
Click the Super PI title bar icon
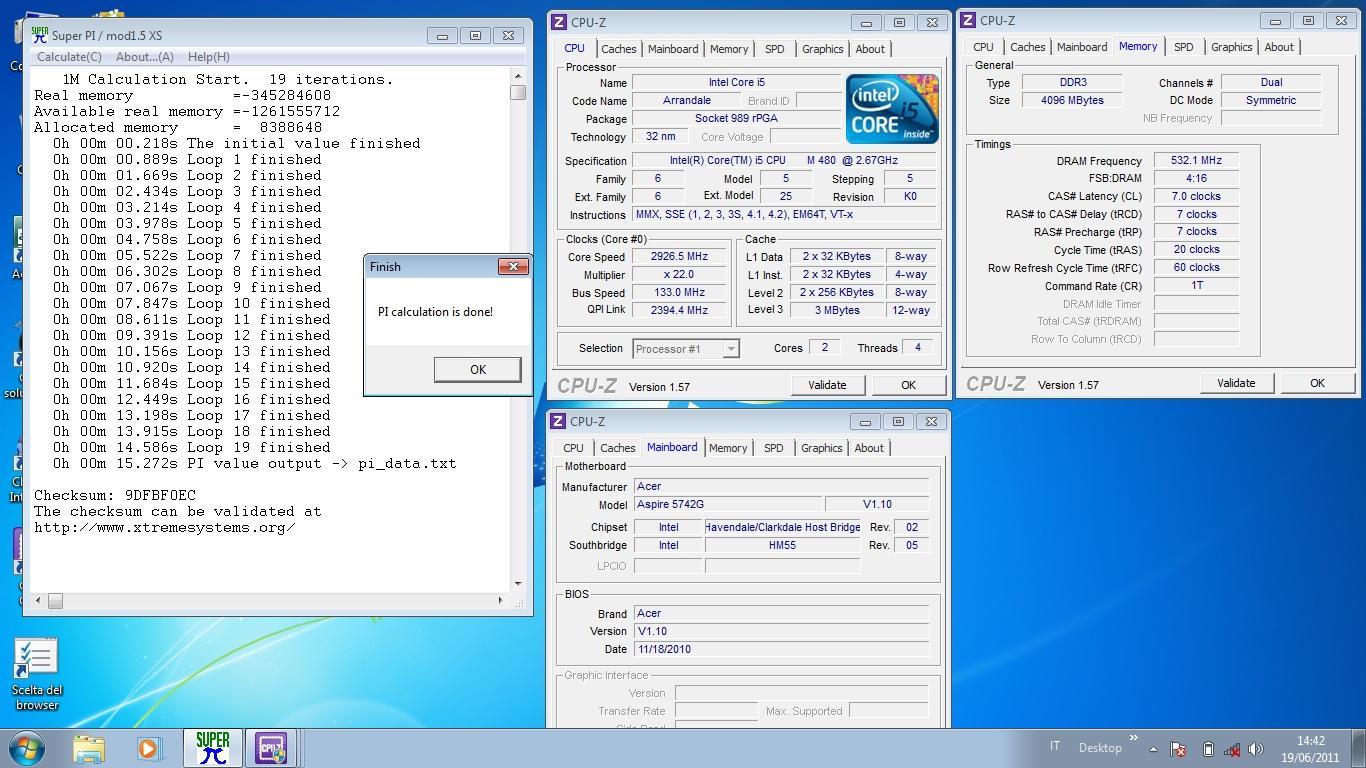(40, 35)
